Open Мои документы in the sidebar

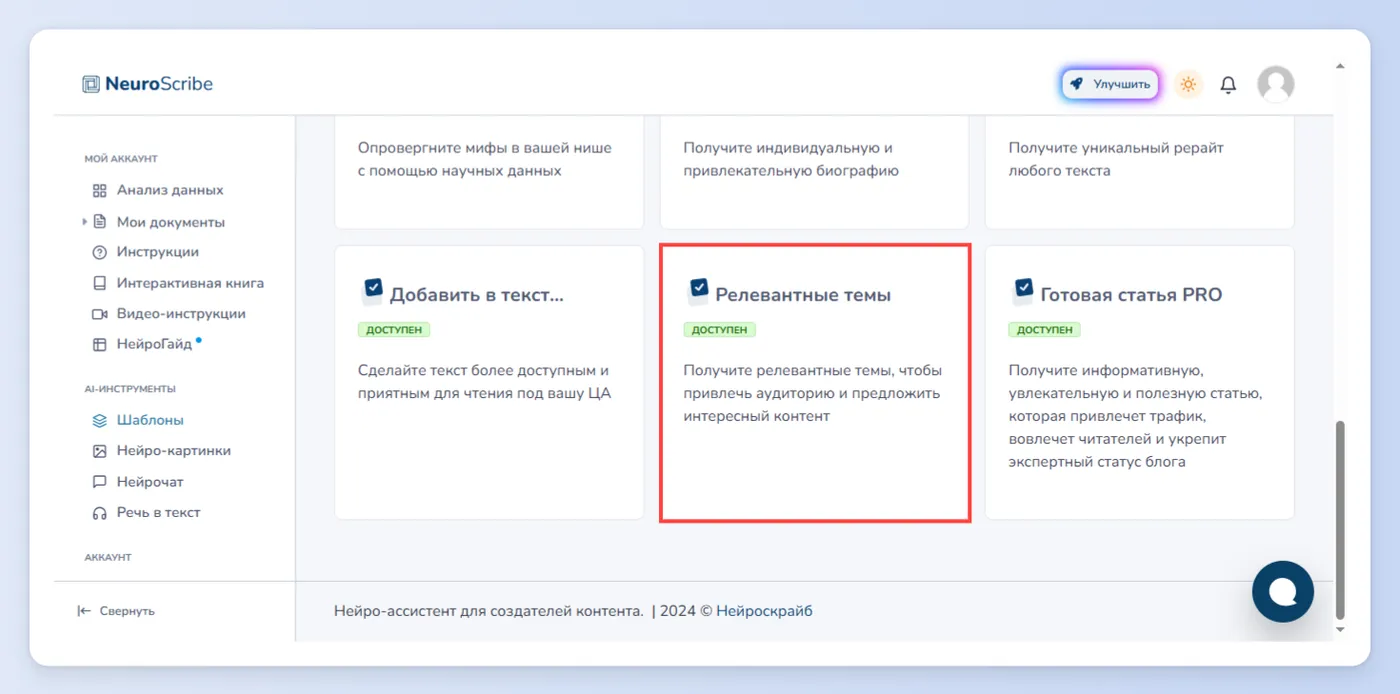coord(159,222)
